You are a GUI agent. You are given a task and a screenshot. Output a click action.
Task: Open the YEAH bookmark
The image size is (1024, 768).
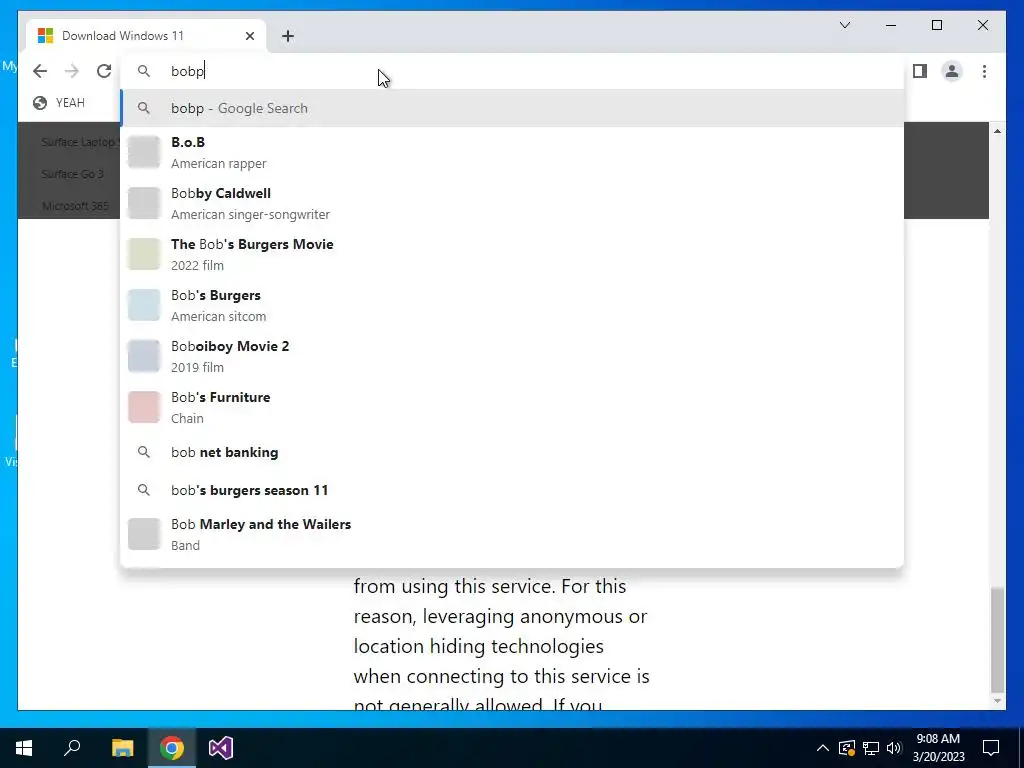59,103
